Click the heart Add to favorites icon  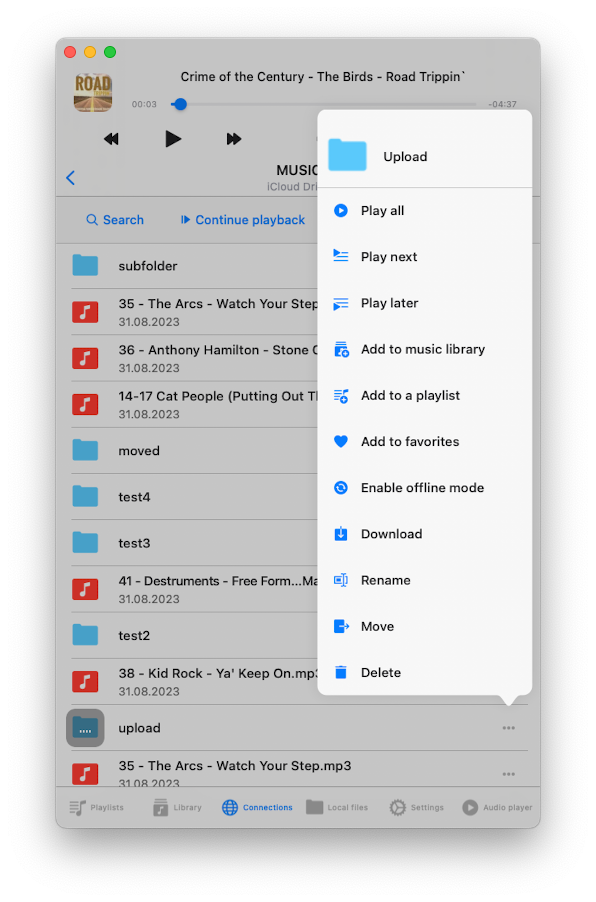pos(341,442)
